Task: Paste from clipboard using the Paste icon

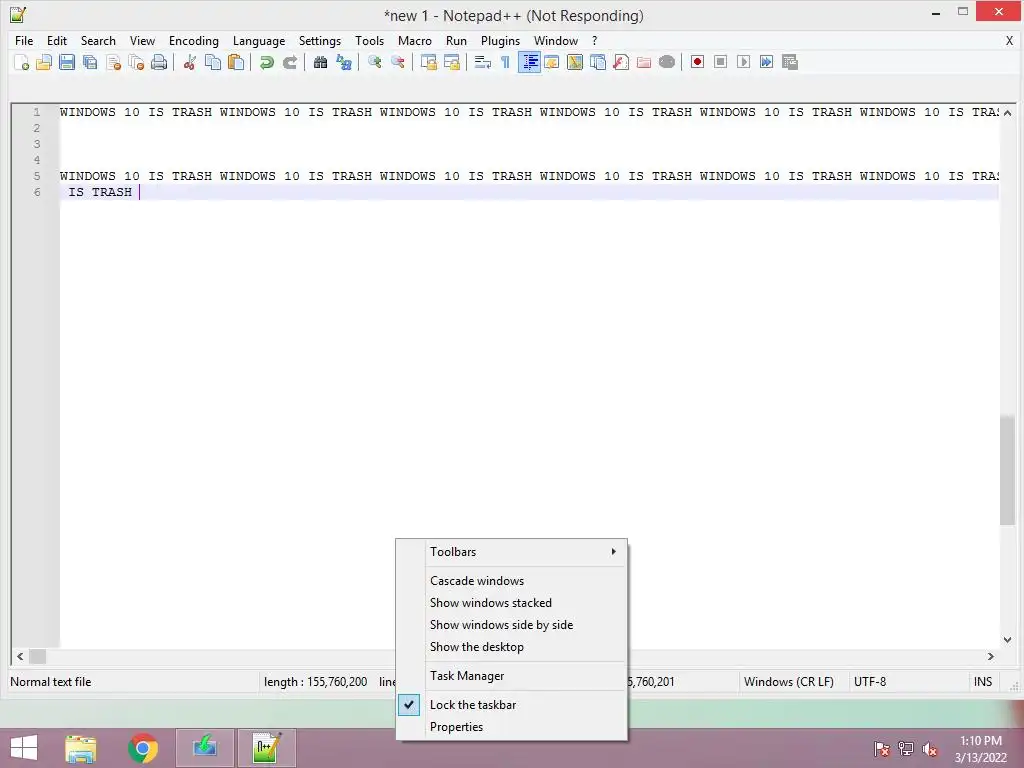Action: tap(236, 62)
